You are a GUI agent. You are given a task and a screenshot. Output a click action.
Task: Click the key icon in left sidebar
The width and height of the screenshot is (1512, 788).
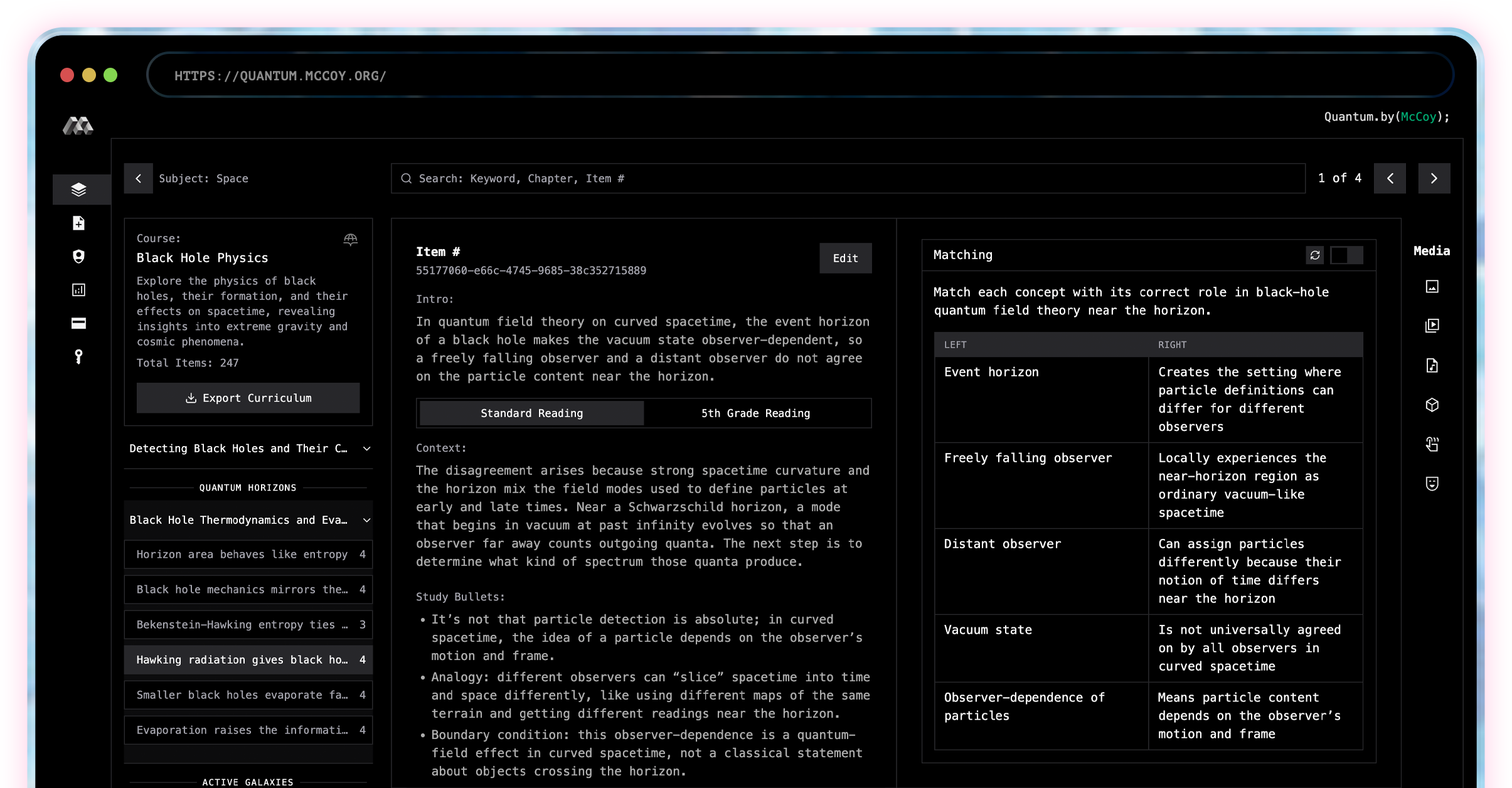pyautogui.click(x=78, y=357)
